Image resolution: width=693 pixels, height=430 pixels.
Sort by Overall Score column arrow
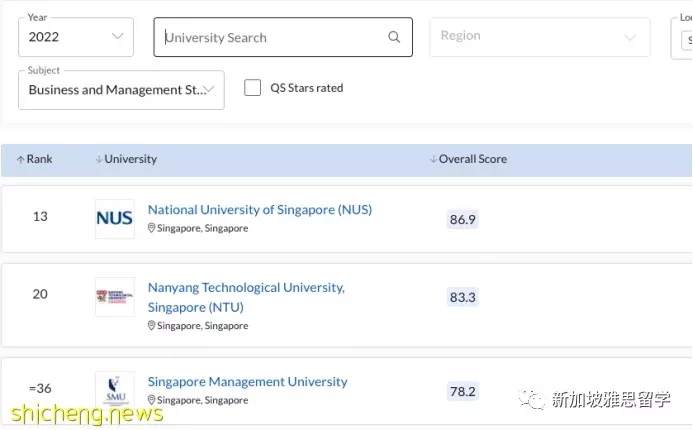coord(433,159)
